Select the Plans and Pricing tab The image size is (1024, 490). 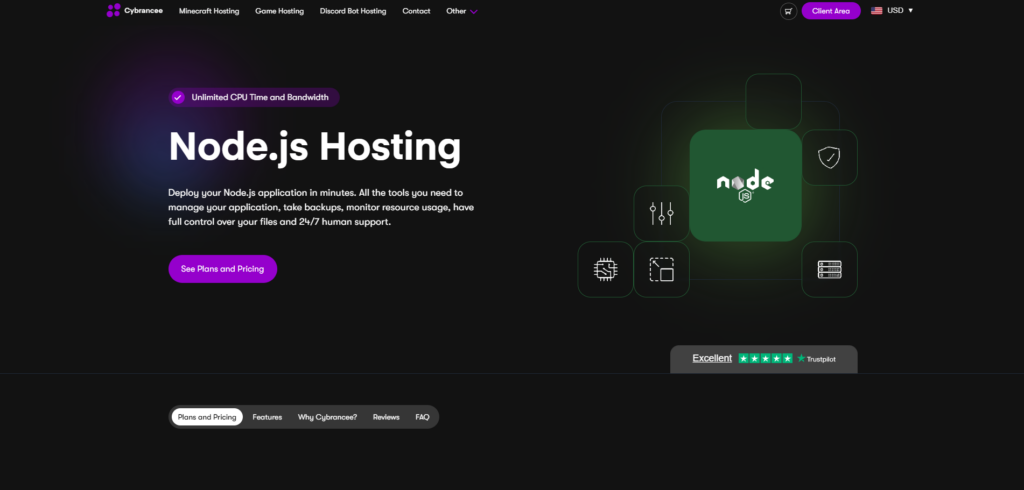207,417
